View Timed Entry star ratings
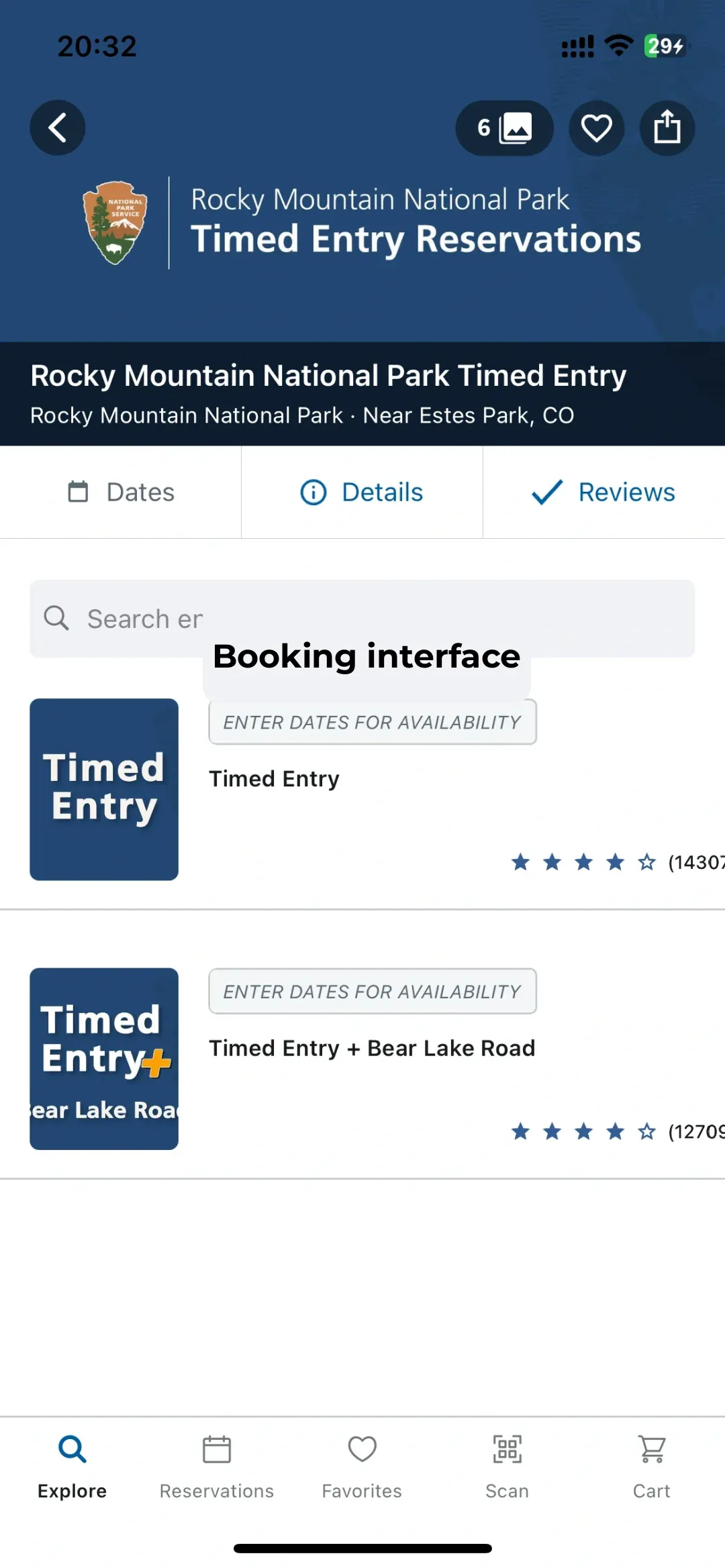 (583, 862)
